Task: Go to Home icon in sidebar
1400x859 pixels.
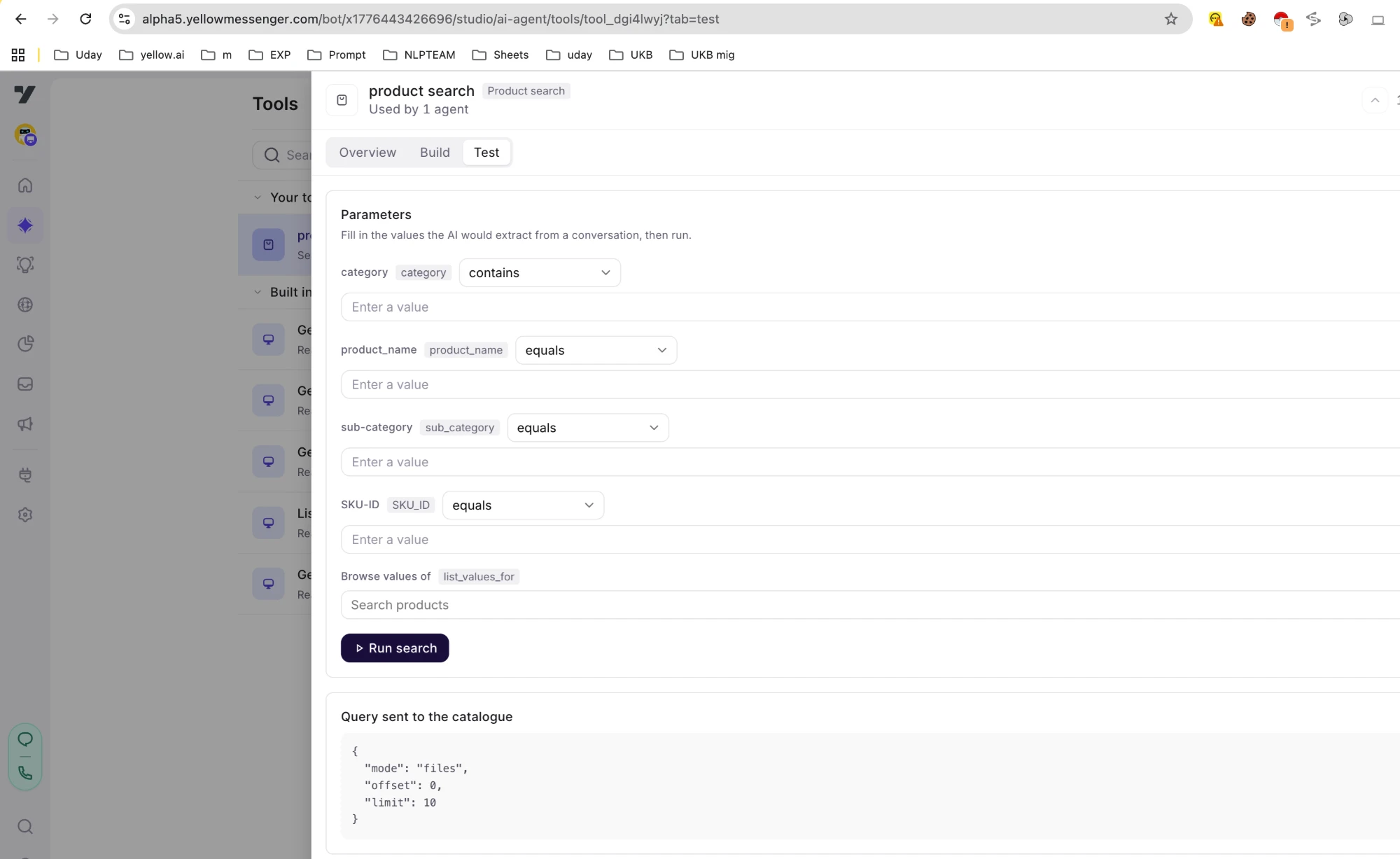Action: (25, 186)
